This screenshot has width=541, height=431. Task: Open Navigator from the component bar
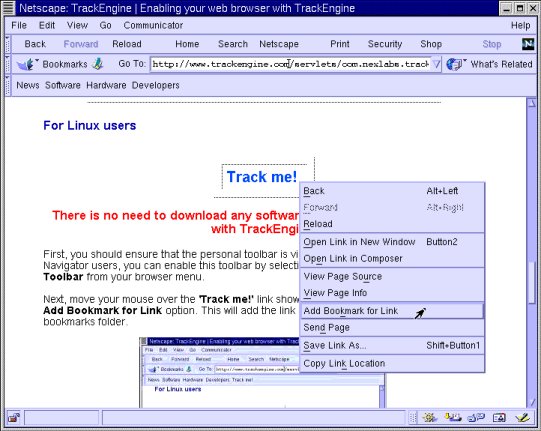tap(430, 418)
